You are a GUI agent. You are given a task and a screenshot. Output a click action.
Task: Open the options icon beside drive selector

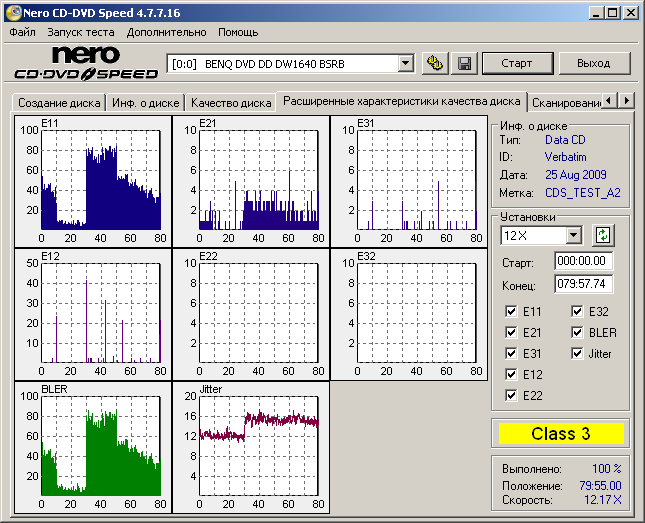[435, 63]
